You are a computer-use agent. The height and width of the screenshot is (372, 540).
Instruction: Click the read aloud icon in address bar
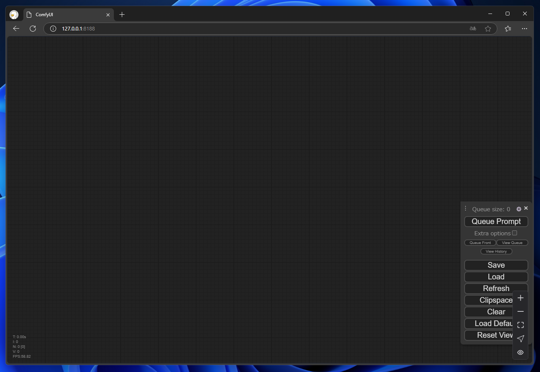click(x=473, y=29)
